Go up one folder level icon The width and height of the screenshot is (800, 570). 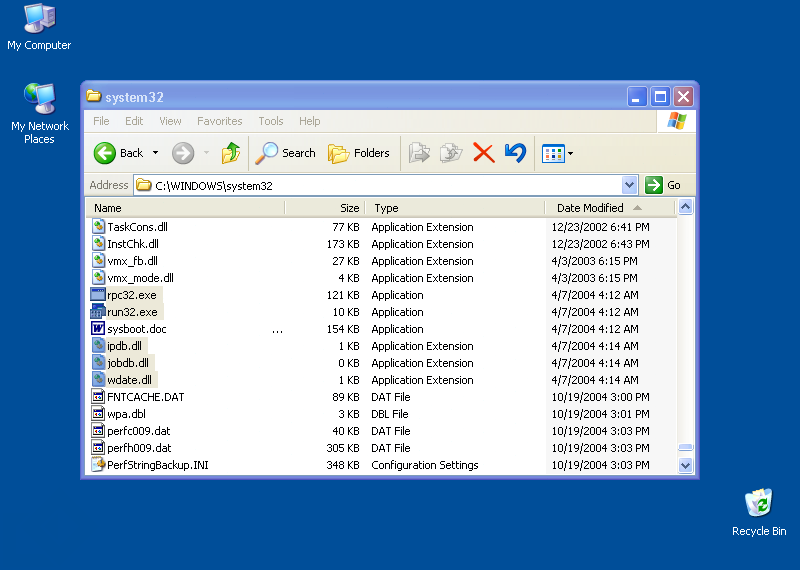231,153
